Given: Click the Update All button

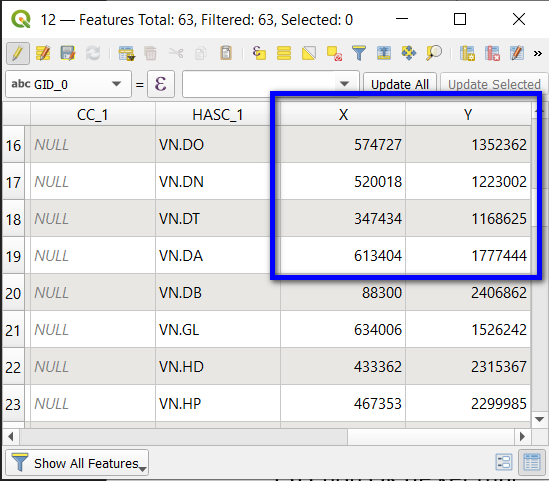Looking at the screenshot, I should [400, 84].
